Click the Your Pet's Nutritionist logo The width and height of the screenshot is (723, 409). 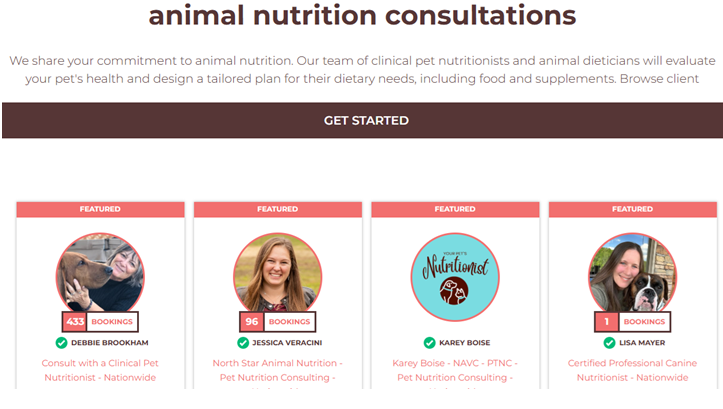[x=455, y=276]
